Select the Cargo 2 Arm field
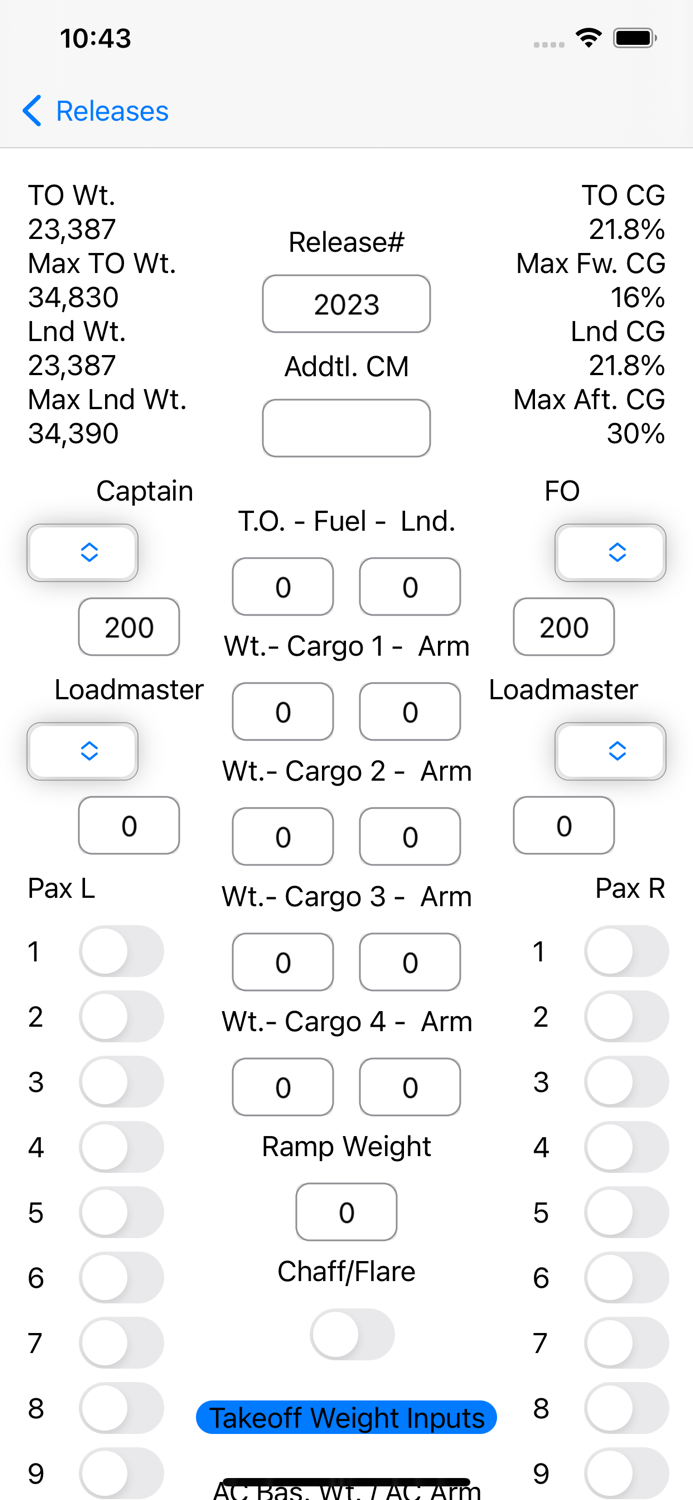Image resolution: width=693 pixels, height=1500 pixels. (x=410, y=837)
